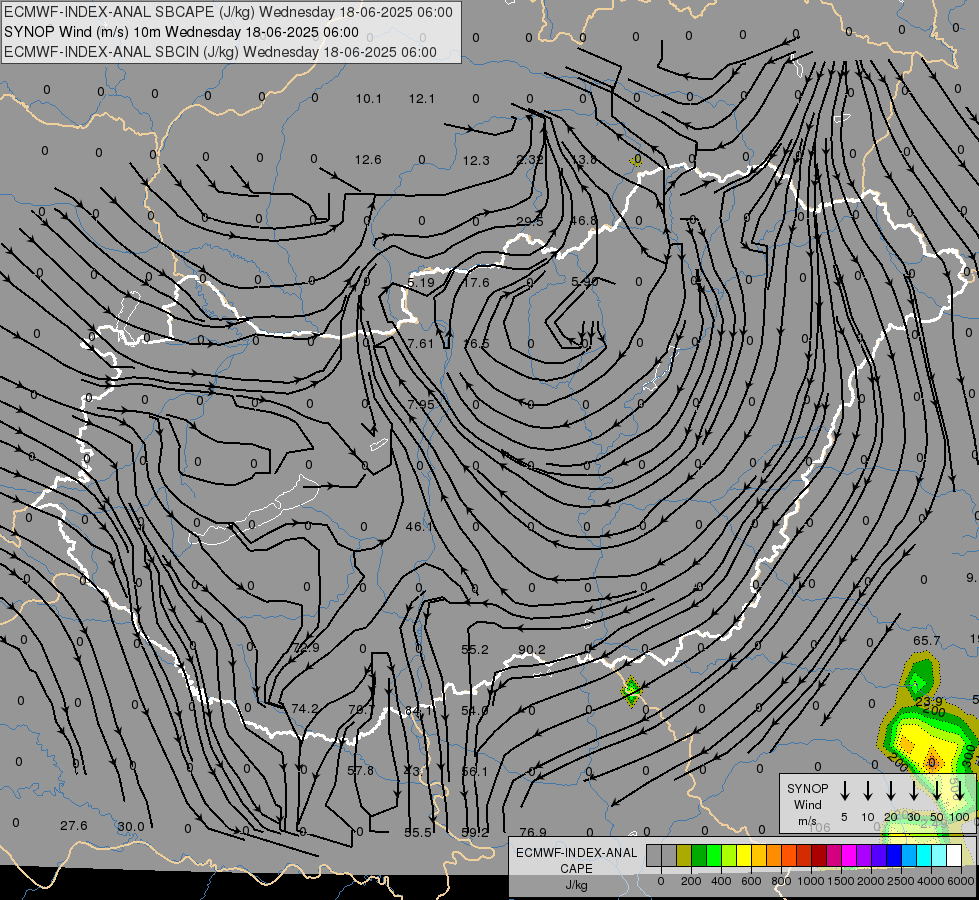The image size is (979, 900).
Task: Click the 1500 tick label on colorbar
Action: pyautogui.click(x=840, y=881)
